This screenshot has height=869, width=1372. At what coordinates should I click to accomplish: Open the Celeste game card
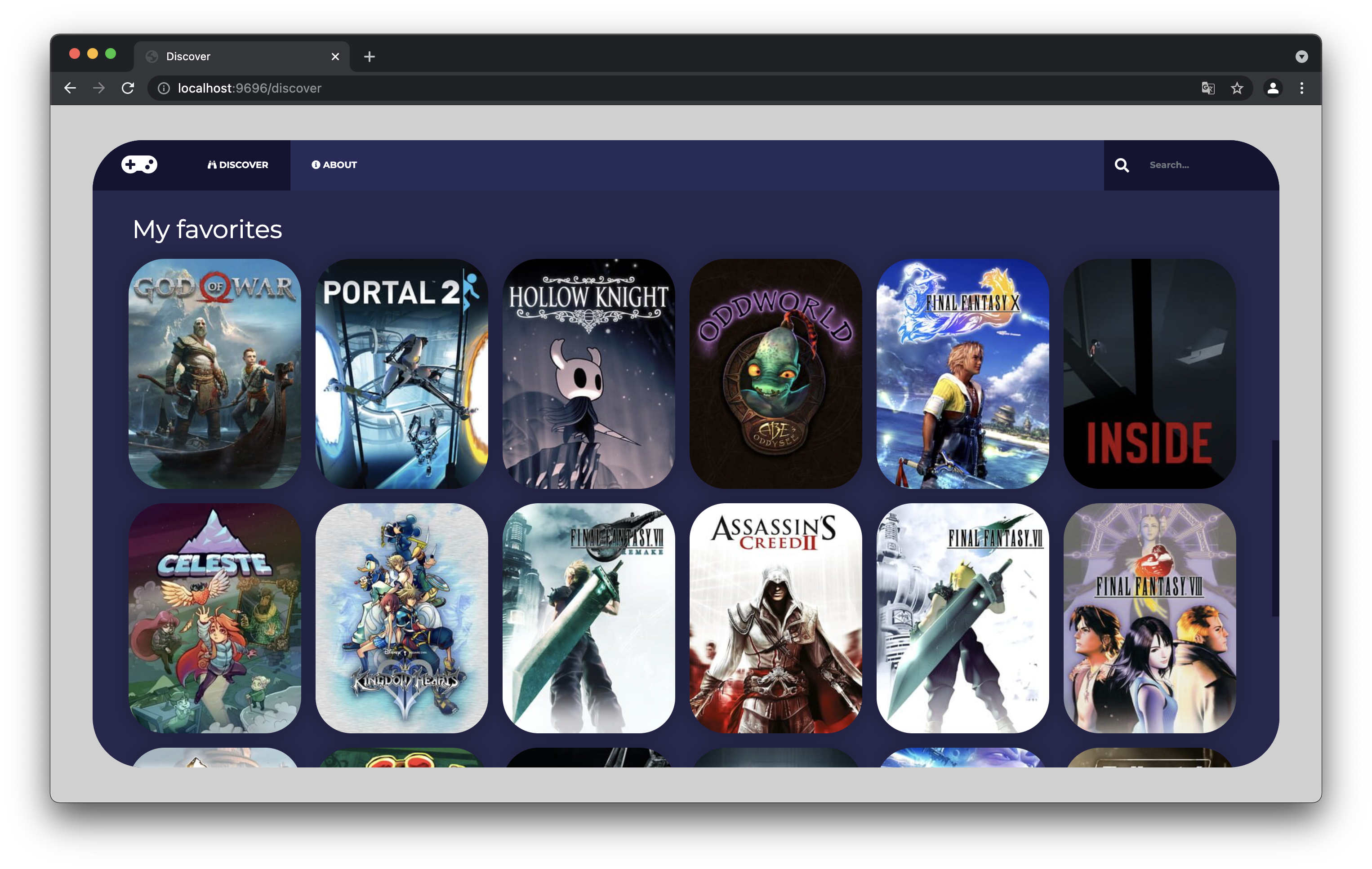click(215, 618)
